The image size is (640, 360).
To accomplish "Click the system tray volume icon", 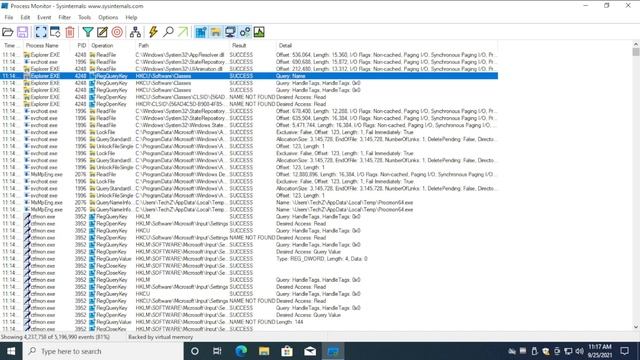I will click(x=580, y=351).
